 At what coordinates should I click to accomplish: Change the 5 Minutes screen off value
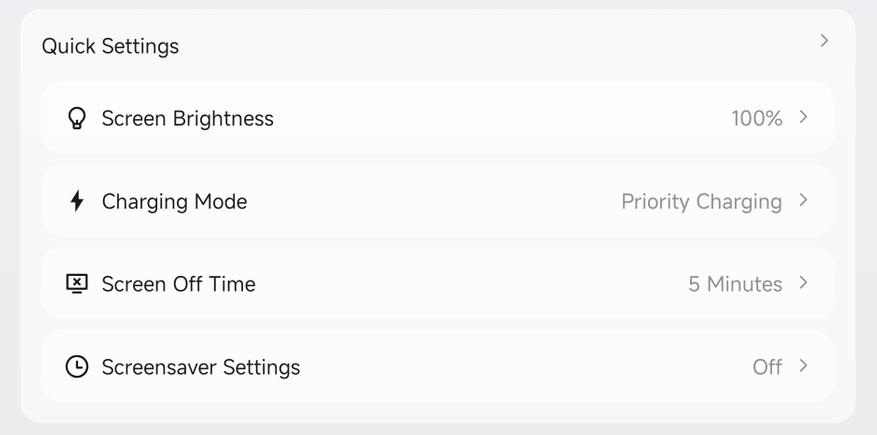(x=735, y=284)
